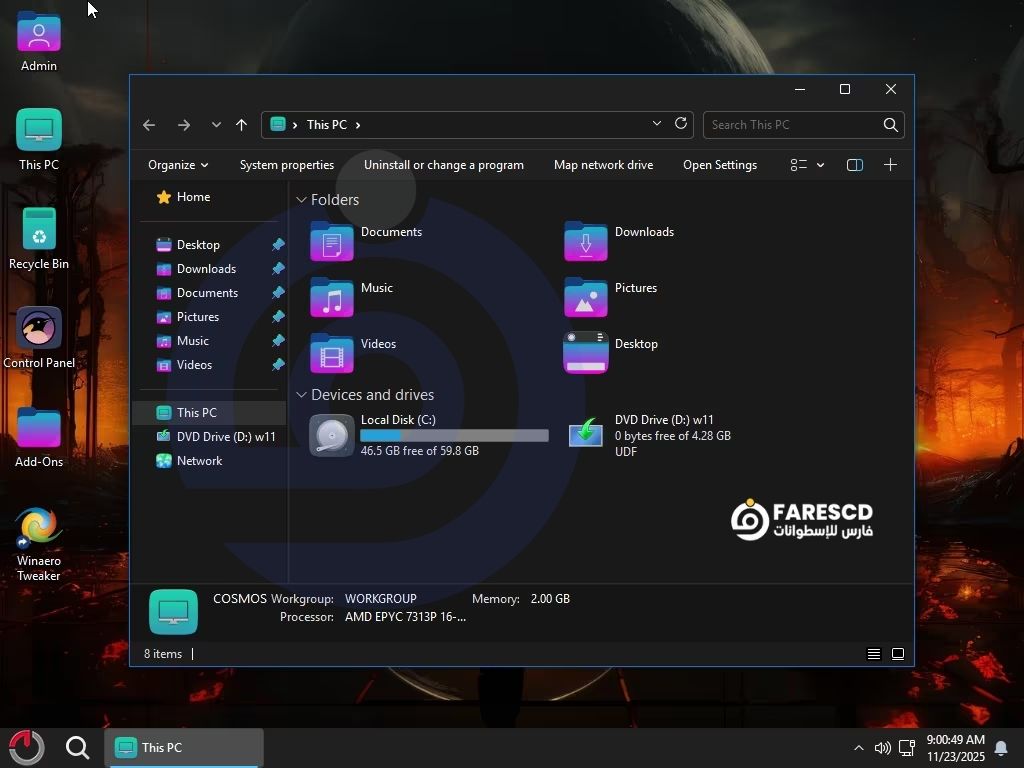The width and height of the screenshot is (1024, 768).
Task: Click the Search This PC field
Action: tap(790, 125)
